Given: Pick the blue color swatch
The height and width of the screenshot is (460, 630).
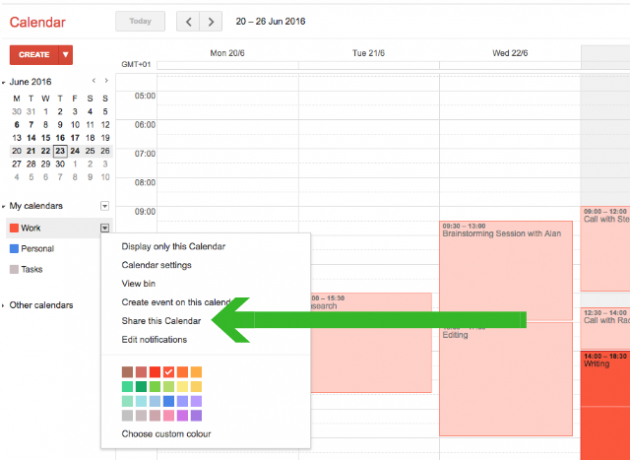Looking at the screenshot, I should (169, 401).
